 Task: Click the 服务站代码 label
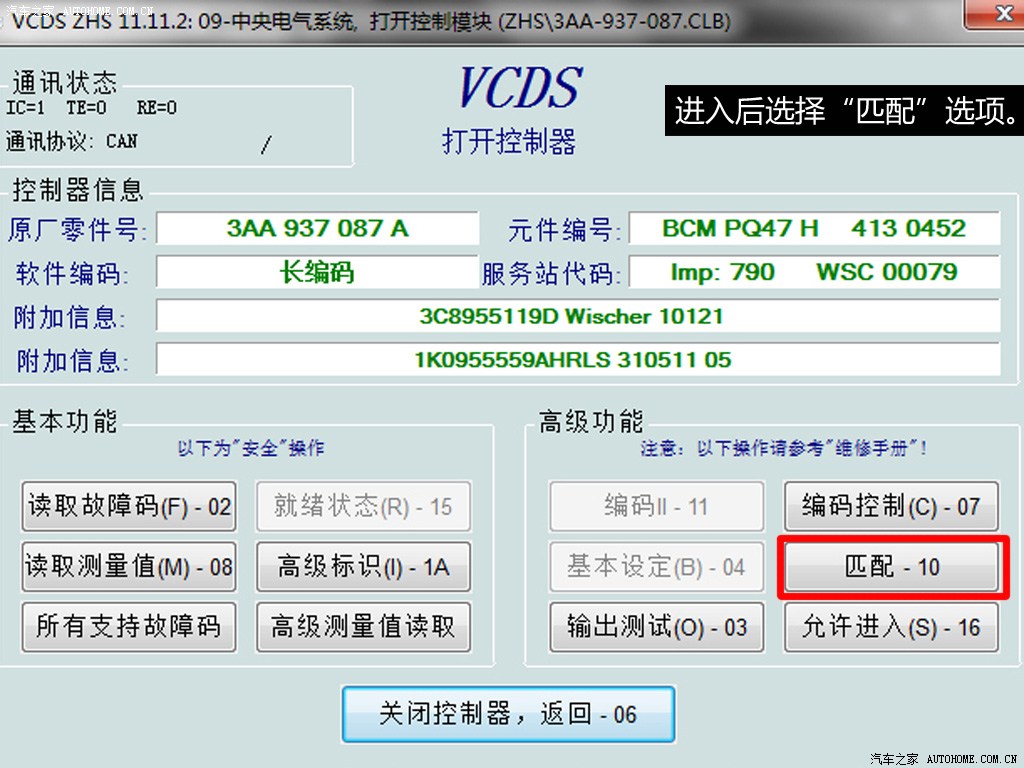pyautogui.click(x=551, y=274)
